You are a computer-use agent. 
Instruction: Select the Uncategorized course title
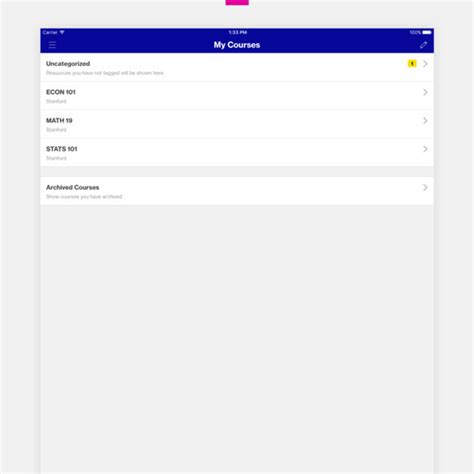[68, 64]
